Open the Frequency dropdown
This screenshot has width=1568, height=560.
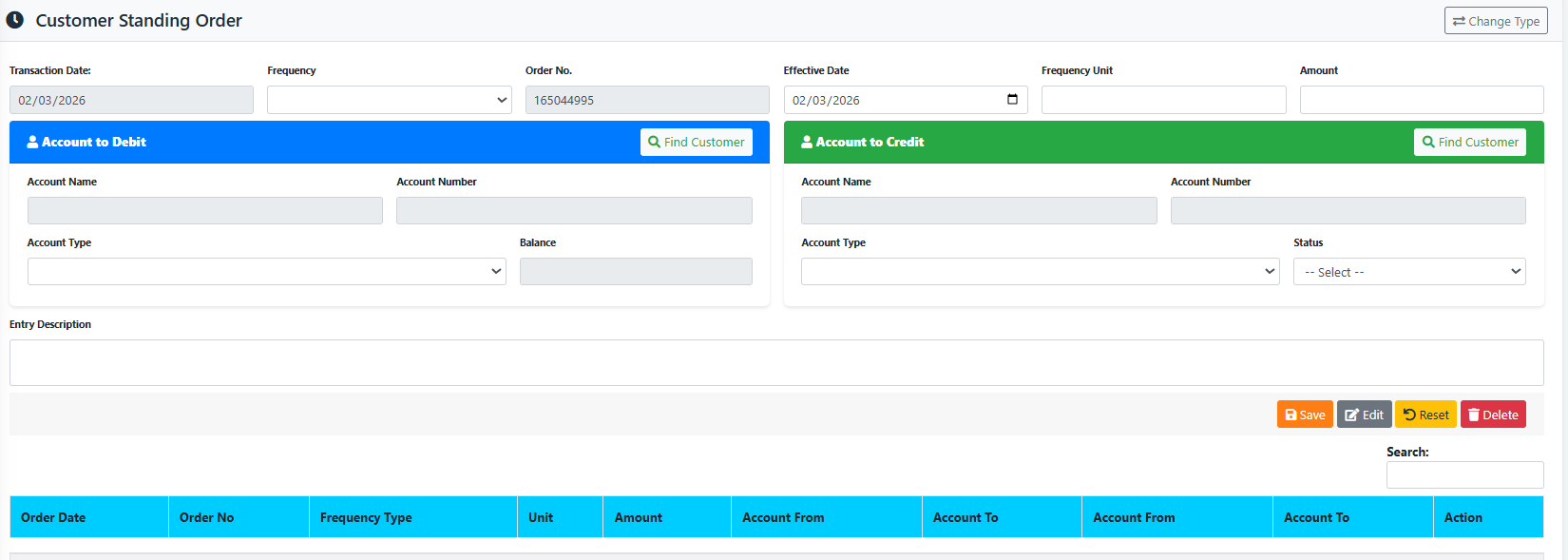[389, 100]
